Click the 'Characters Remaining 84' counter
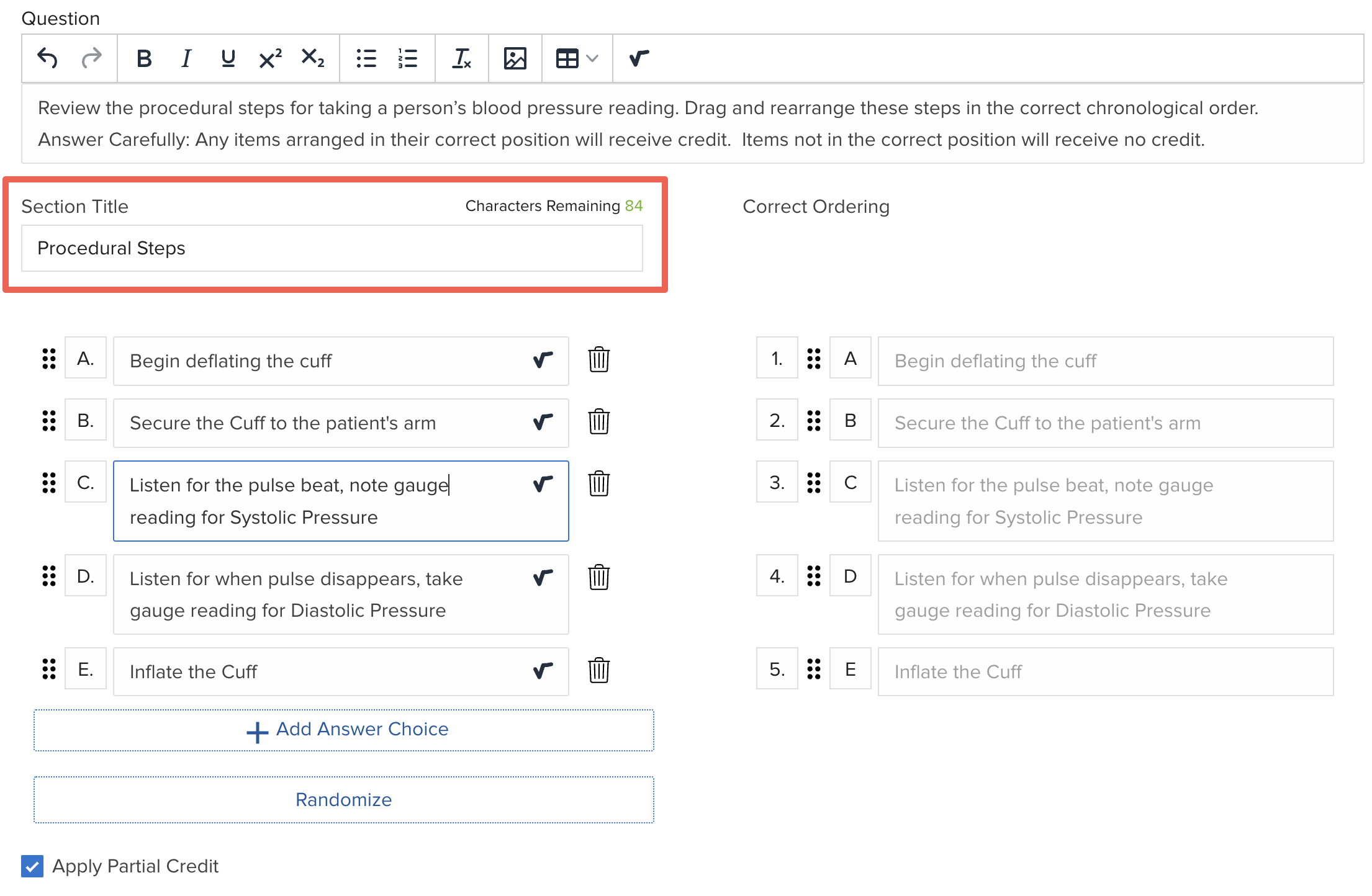 pos(554,206)
